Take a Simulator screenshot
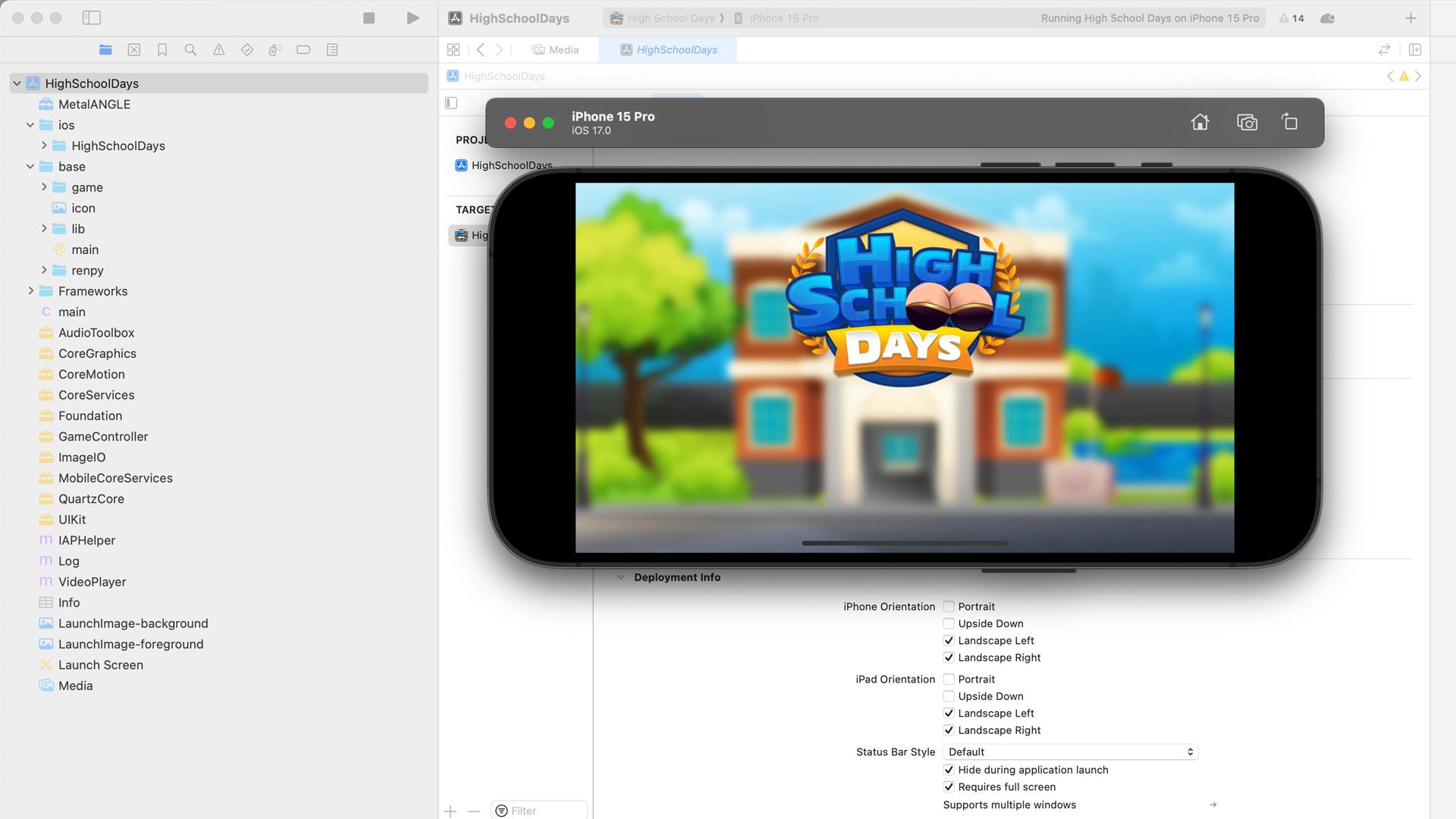 pyautogui.click(x=1247, y=122)
